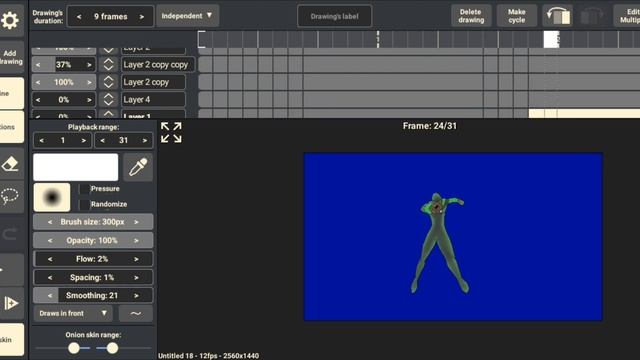Enable the Randomize checkbox
This screenshot has width=640, height=360.
[x=84, y=204]
